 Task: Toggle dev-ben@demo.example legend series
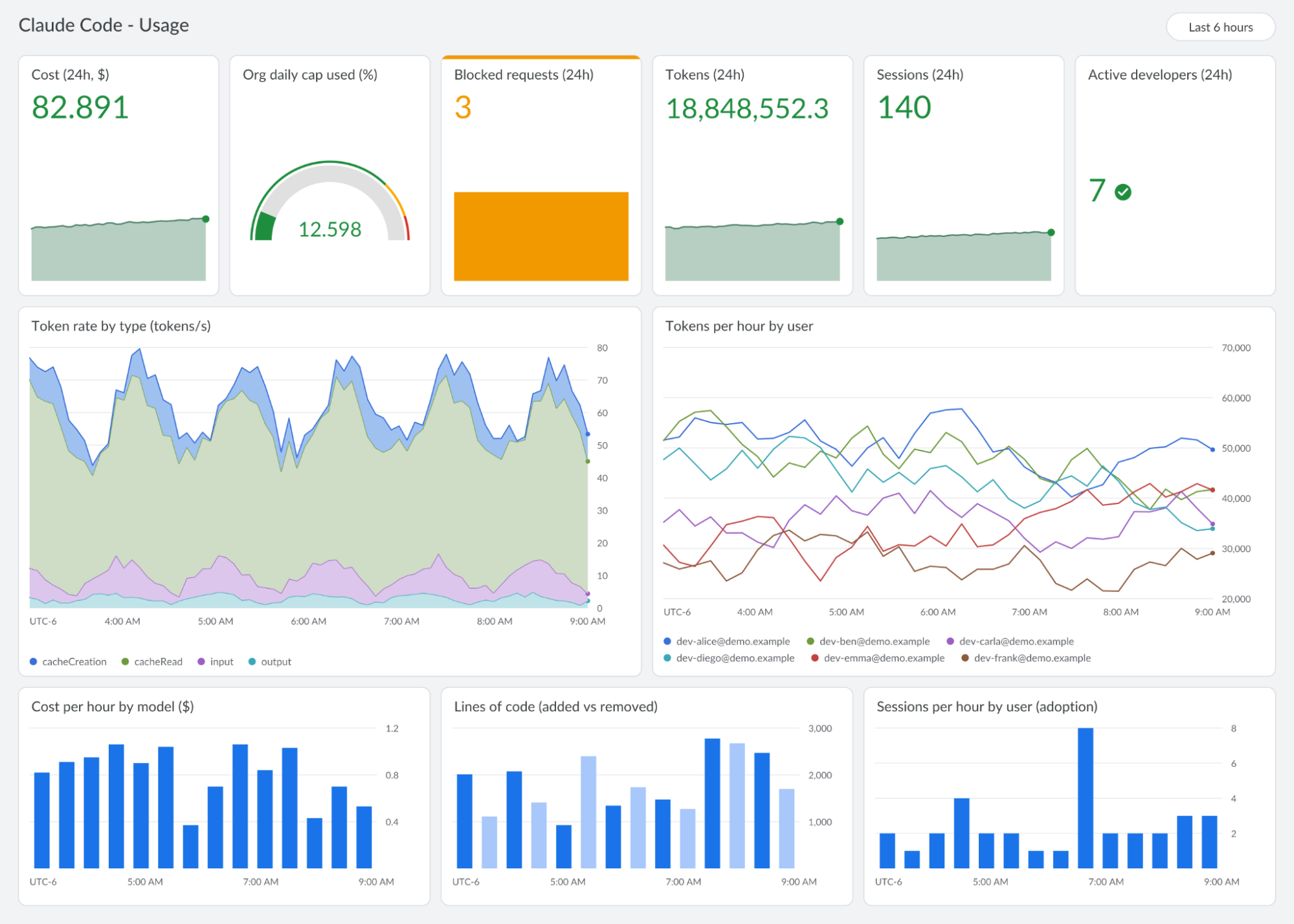click(868, 641)
